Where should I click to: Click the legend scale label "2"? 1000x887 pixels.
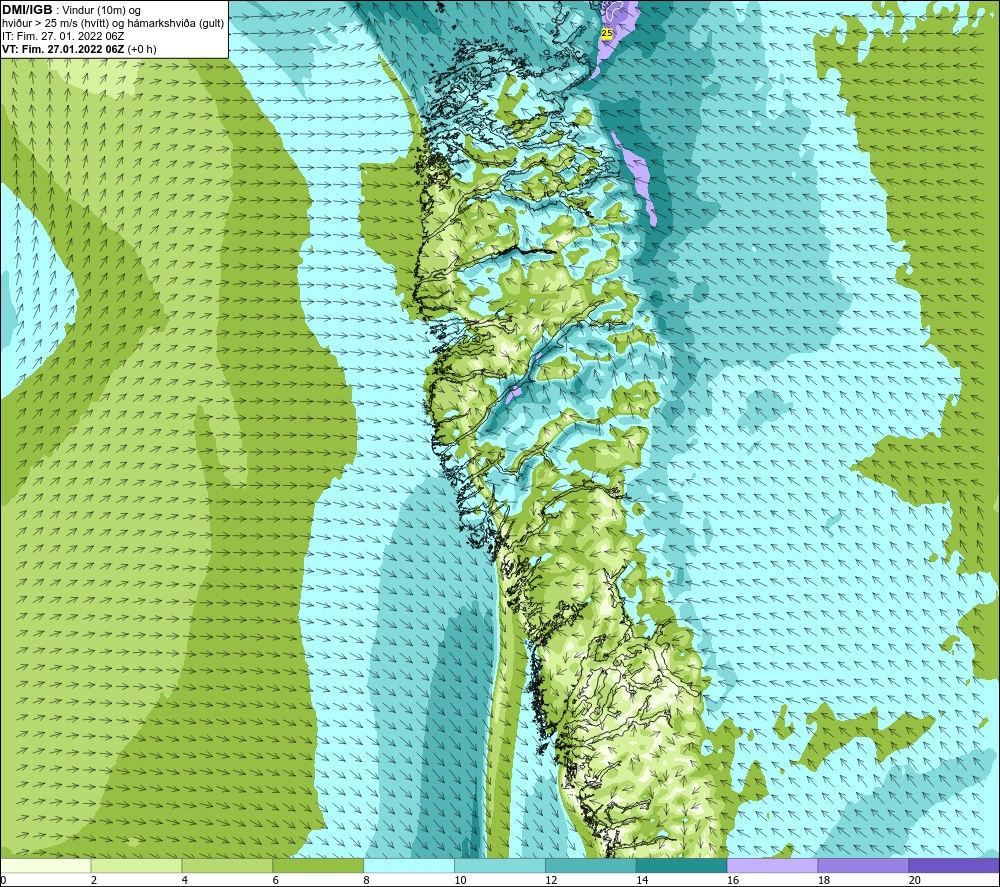[x=94, y=880]
